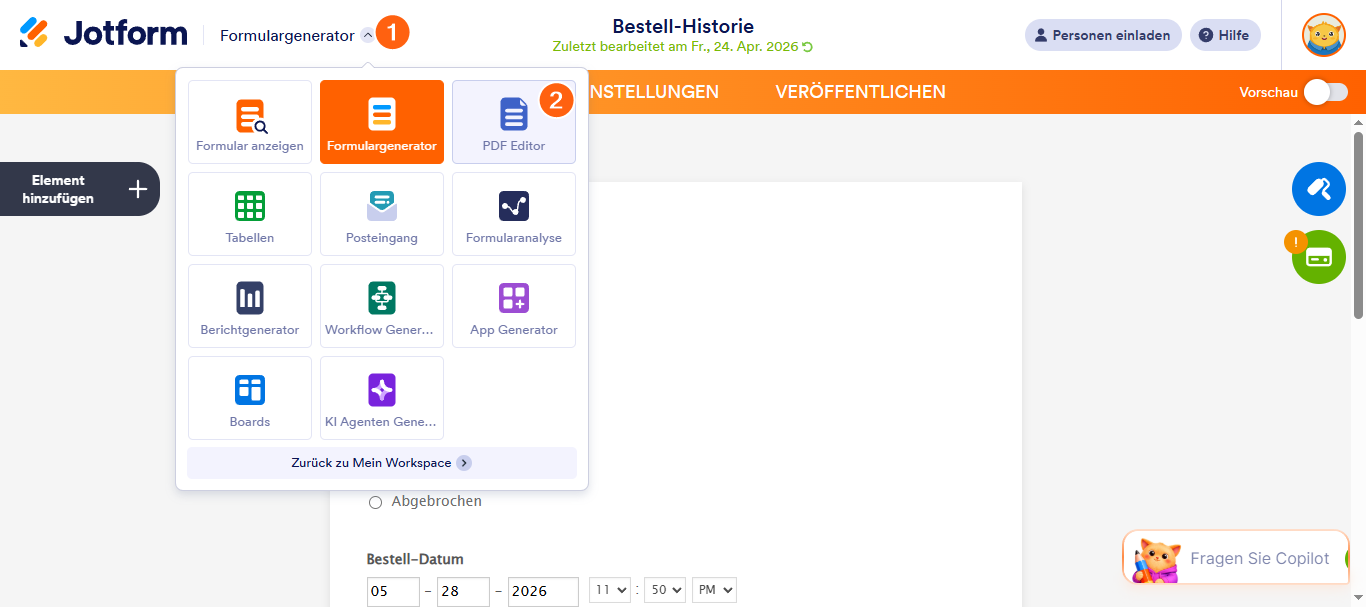
Task: Open the PDF Editor tile
Action: coord(514,122)
